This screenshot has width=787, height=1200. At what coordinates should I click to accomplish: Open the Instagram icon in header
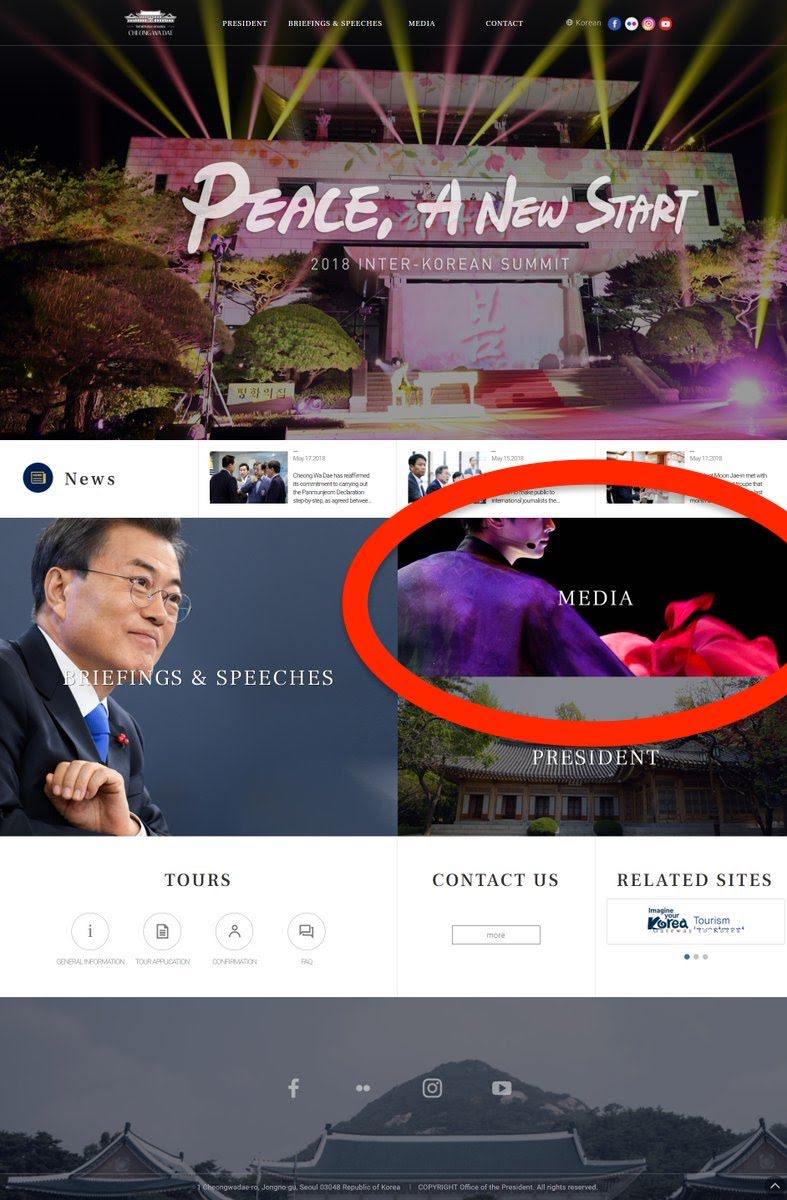pos(648,23)
